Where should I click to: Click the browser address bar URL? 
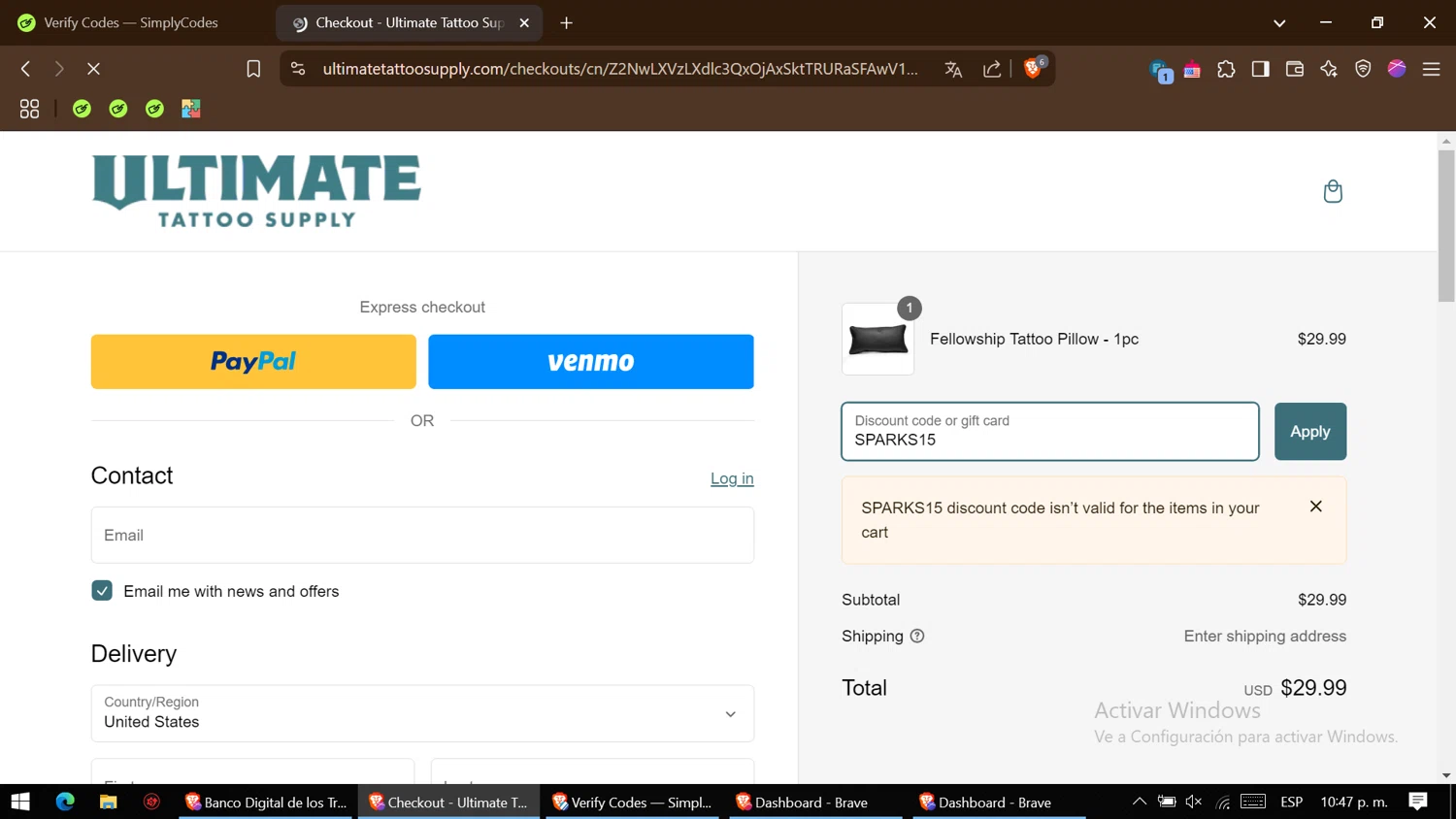coord(620,69)
